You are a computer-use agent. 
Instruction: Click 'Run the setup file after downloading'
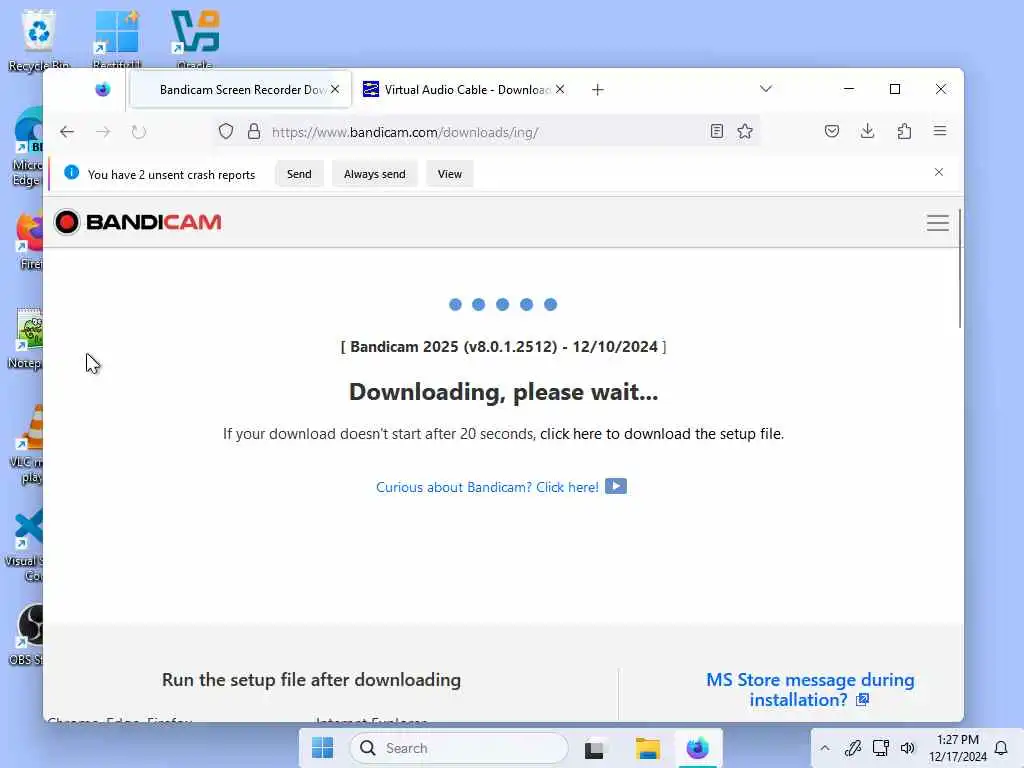[312, 680]
